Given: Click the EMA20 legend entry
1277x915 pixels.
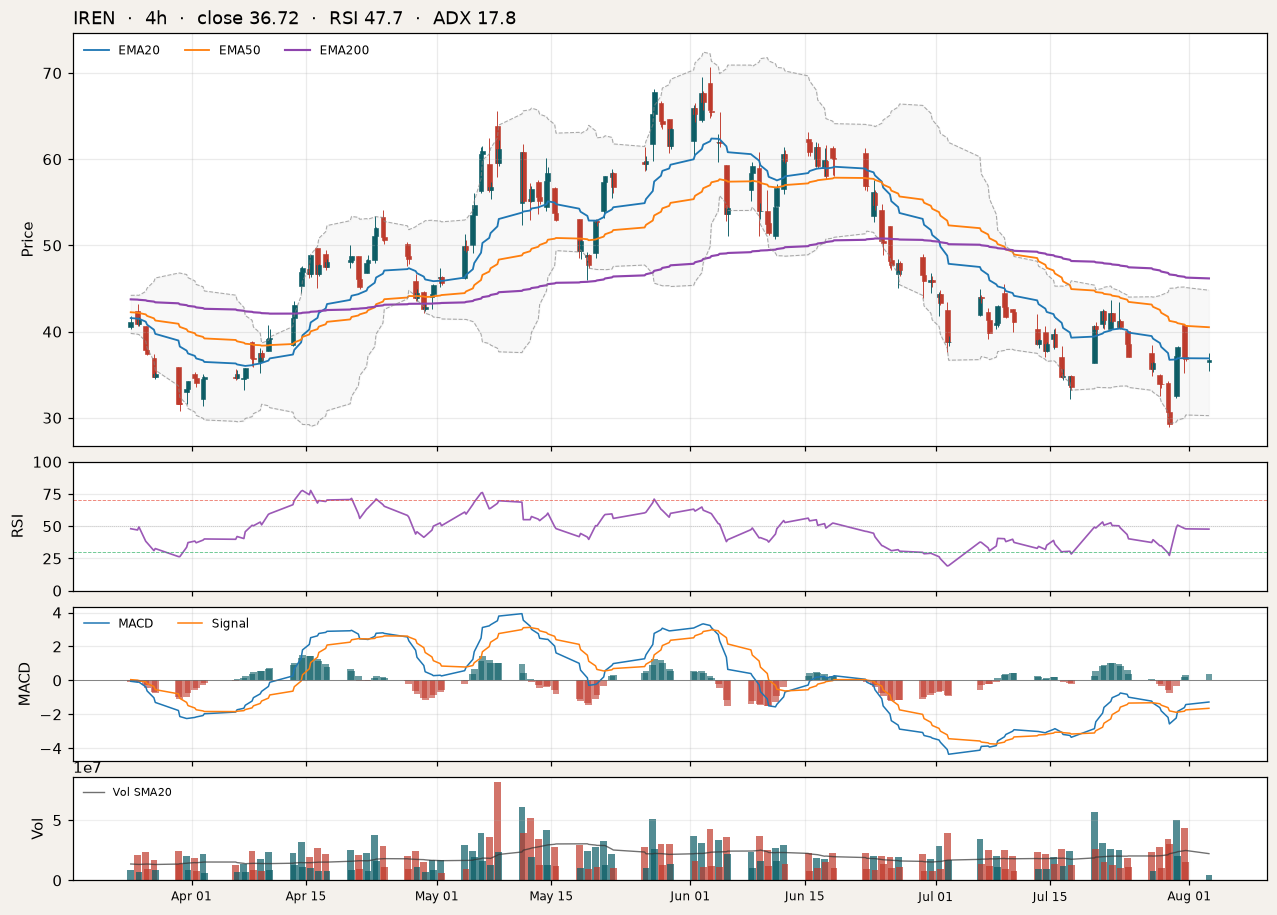Looking at the screenshot, I should pos(121,50).
